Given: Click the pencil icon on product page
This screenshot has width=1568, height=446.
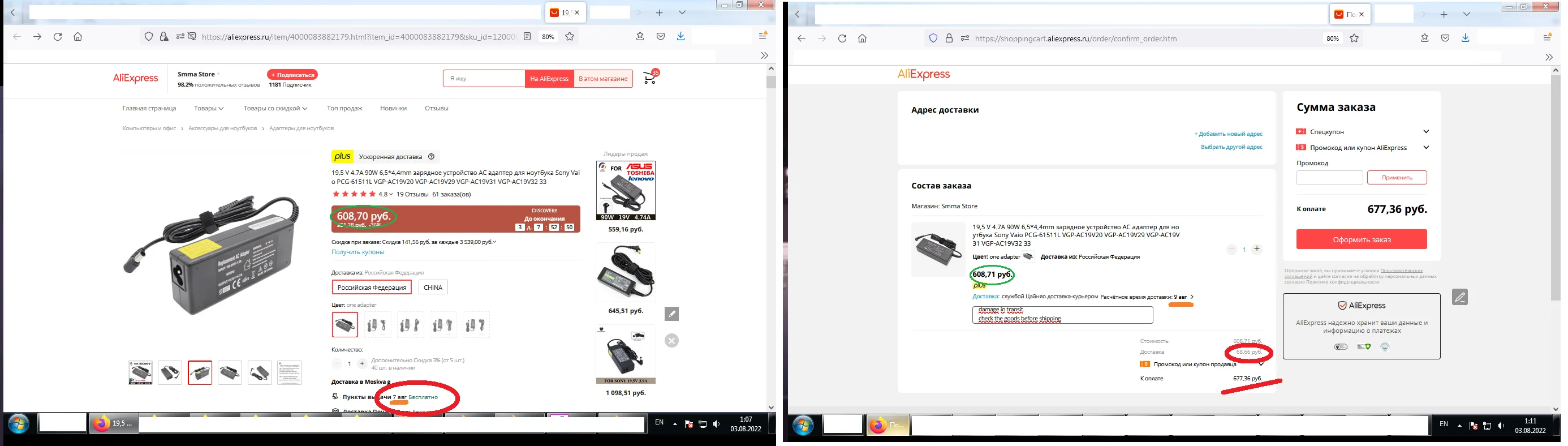Looking at the screenshot, I should point(671,314).
